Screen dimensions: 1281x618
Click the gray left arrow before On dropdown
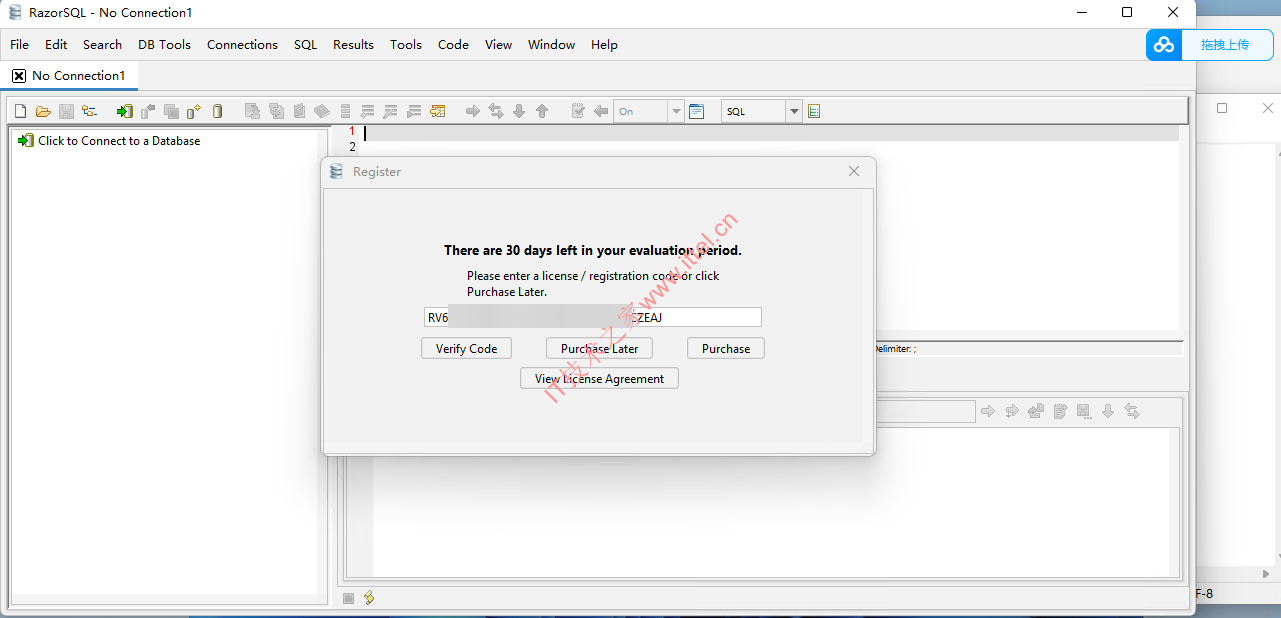click(601, 111)
